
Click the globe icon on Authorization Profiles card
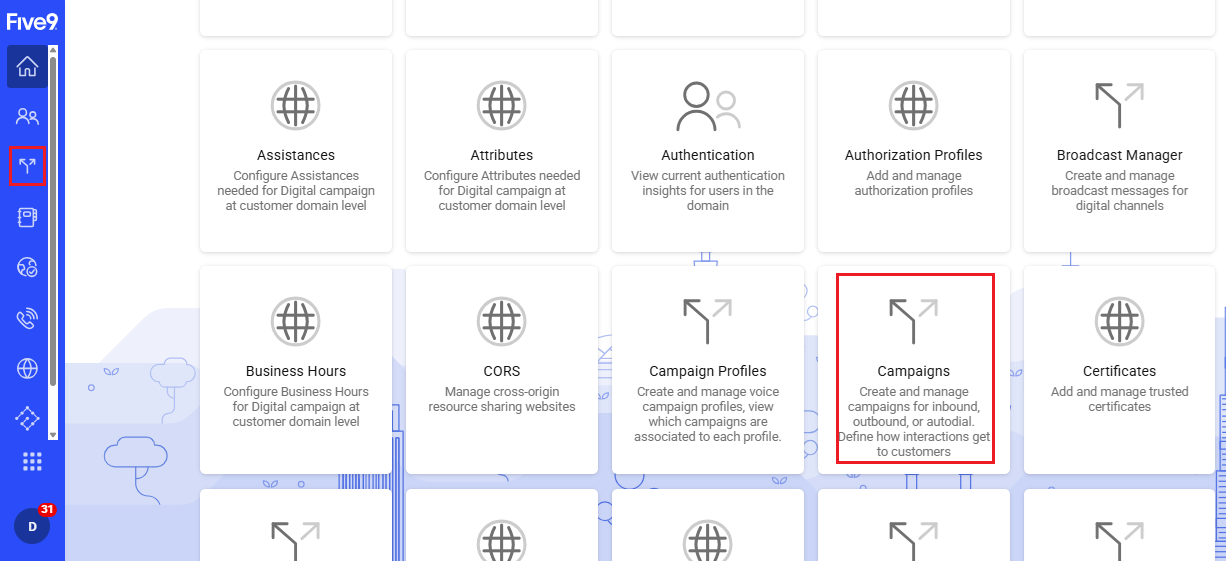[913, 105]
